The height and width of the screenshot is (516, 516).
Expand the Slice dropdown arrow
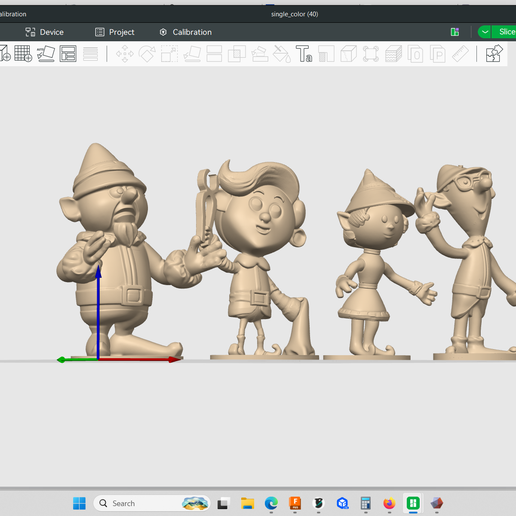pyautogui.click(x=484, y=32)
